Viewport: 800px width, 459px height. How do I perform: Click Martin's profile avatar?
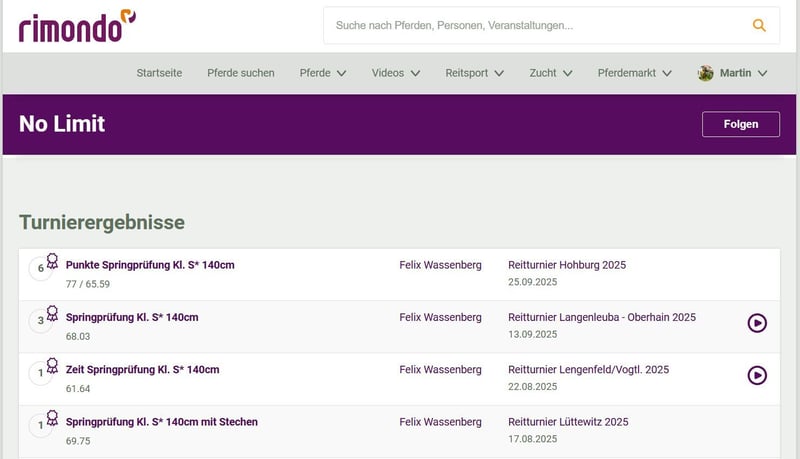tap(706, 73)
